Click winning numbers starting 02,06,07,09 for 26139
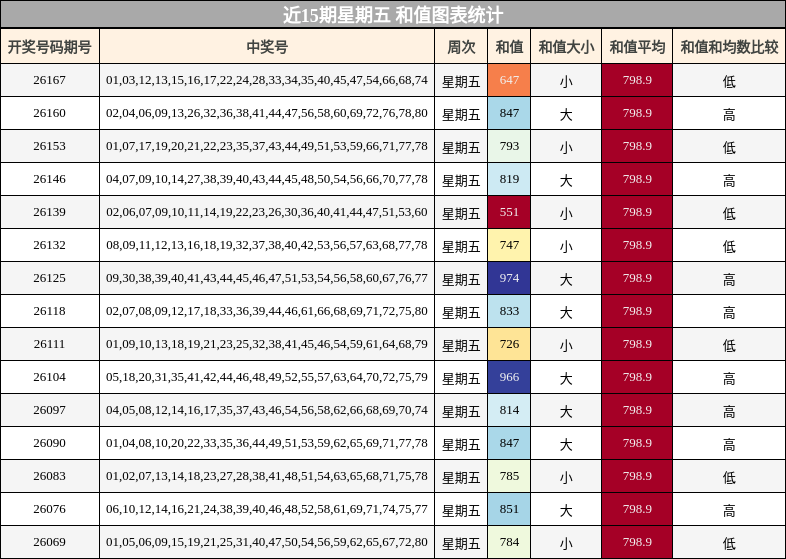The image size is (786, 559). pyautogui.click(x=267, y=212)
